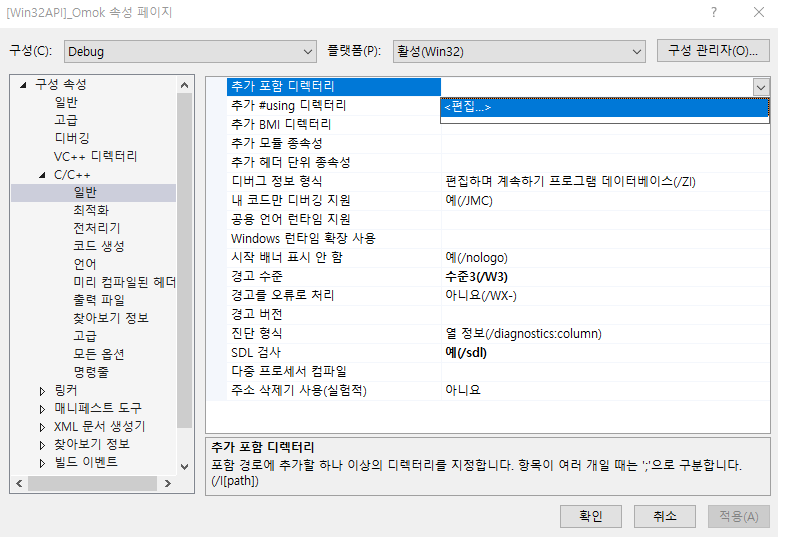The width and height of the screenshot is (786, 543).
Task: Collapse the 구성 속성 tree node
Action: pos(23,85)
